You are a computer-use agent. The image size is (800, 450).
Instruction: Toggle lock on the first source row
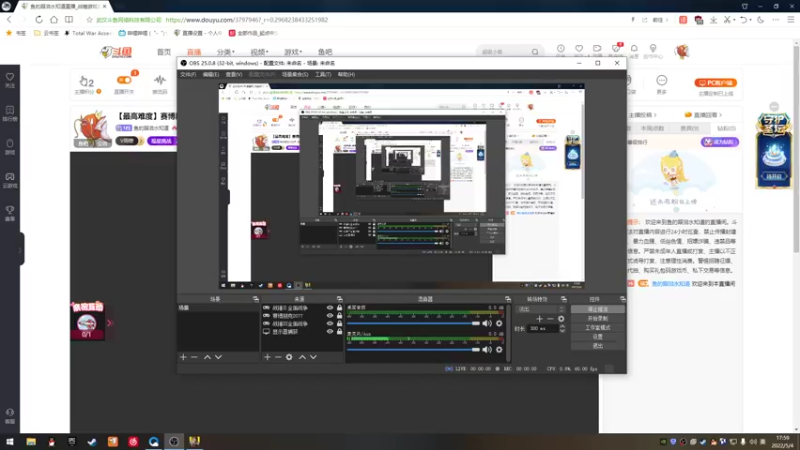(339, 308)
